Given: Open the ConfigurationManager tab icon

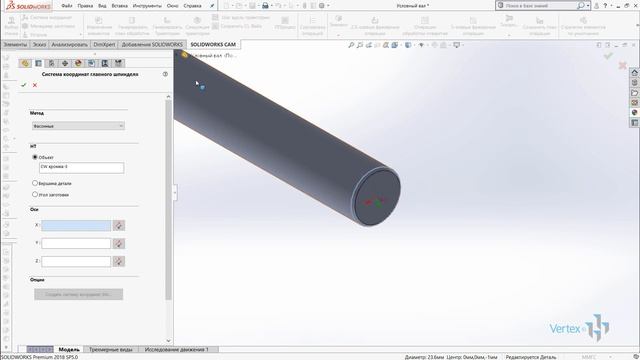Looking at the screenshot, I should [x=51, y=63].
